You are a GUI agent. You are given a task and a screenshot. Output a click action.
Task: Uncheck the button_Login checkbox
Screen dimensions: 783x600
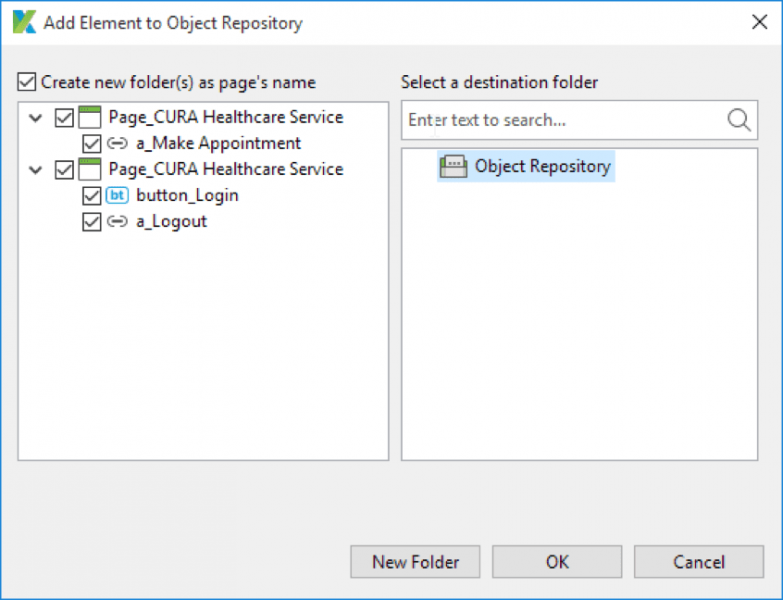[92, 195]
